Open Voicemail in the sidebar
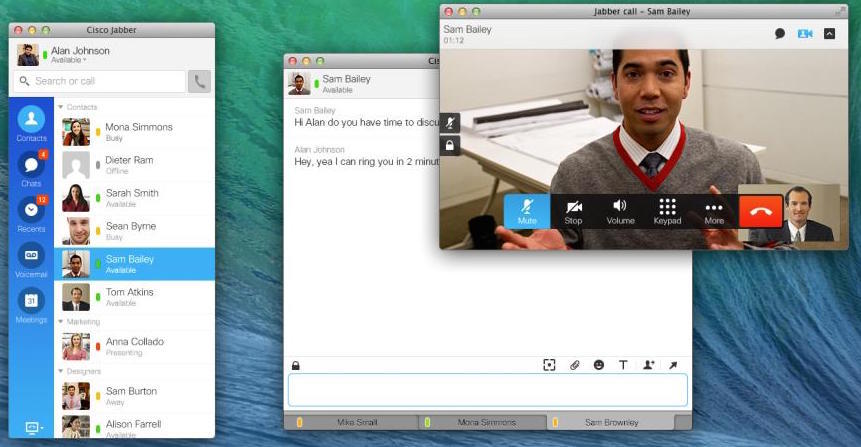861x447 pixels. pos(31,260)
